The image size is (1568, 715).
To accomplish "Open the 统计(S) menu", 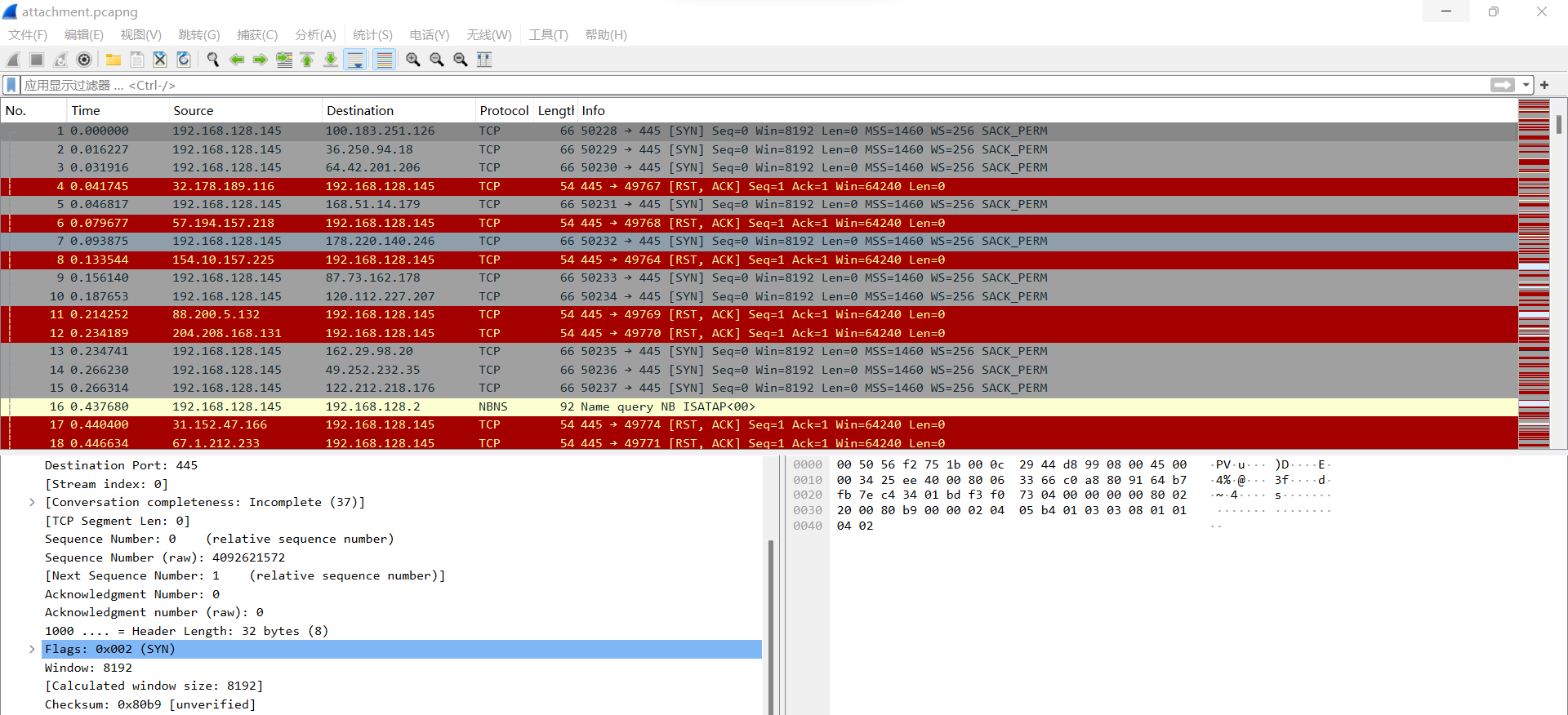I will [372, 35].
